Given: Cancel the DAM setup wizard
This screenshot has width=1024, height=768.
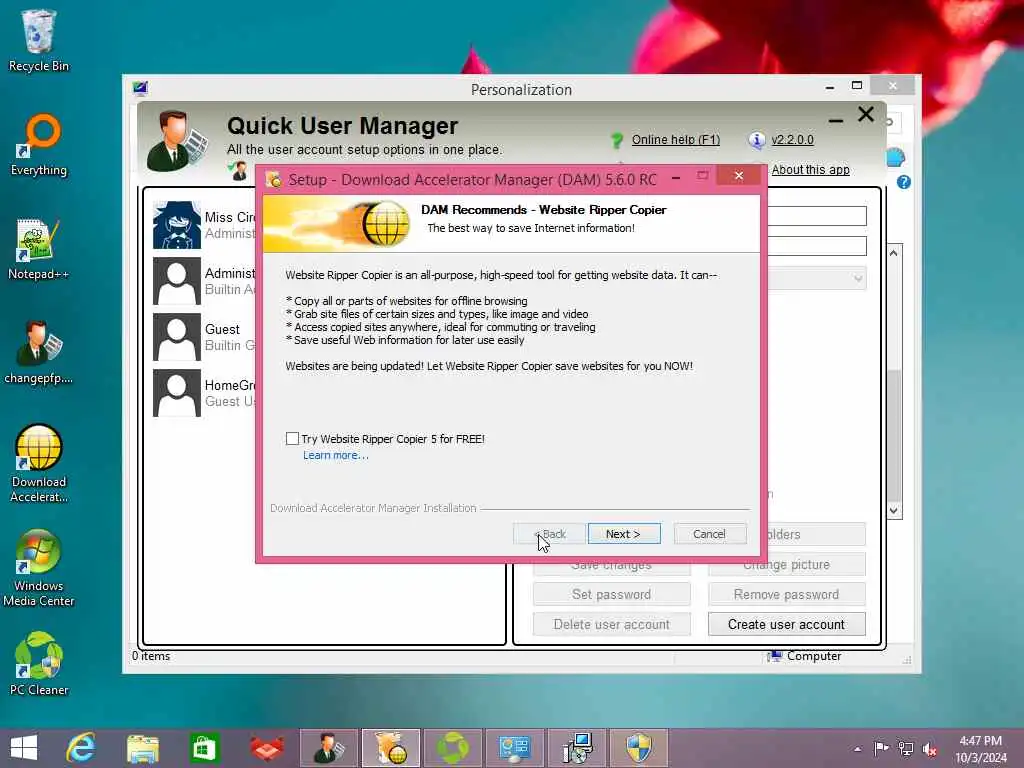Looking at the screenshot, I should pyautogui.click(x=709, y=534).
